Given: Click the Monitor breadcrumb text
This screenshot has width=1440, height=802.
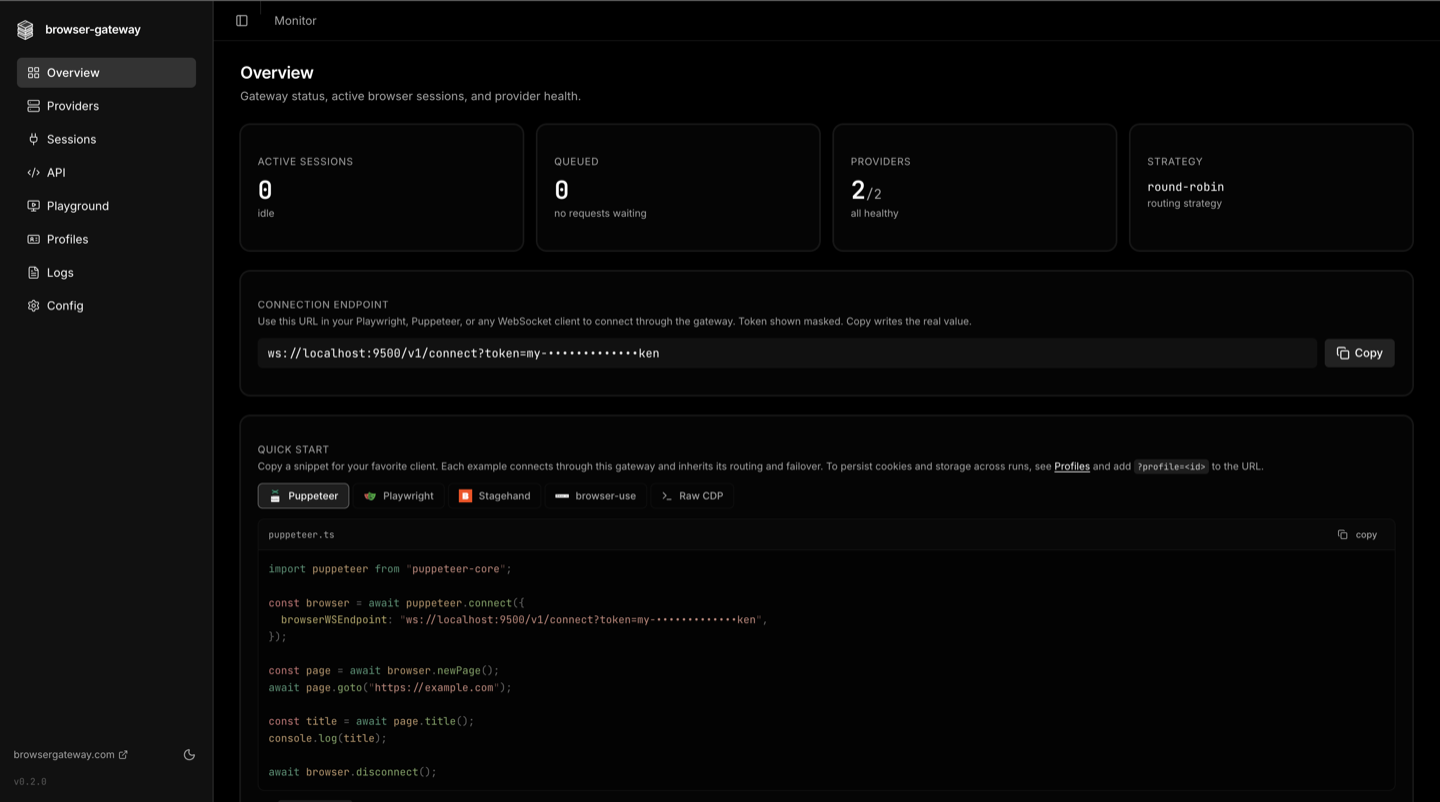Looking at the screenshot, I should pyautogui.click(x=295, y=20).
